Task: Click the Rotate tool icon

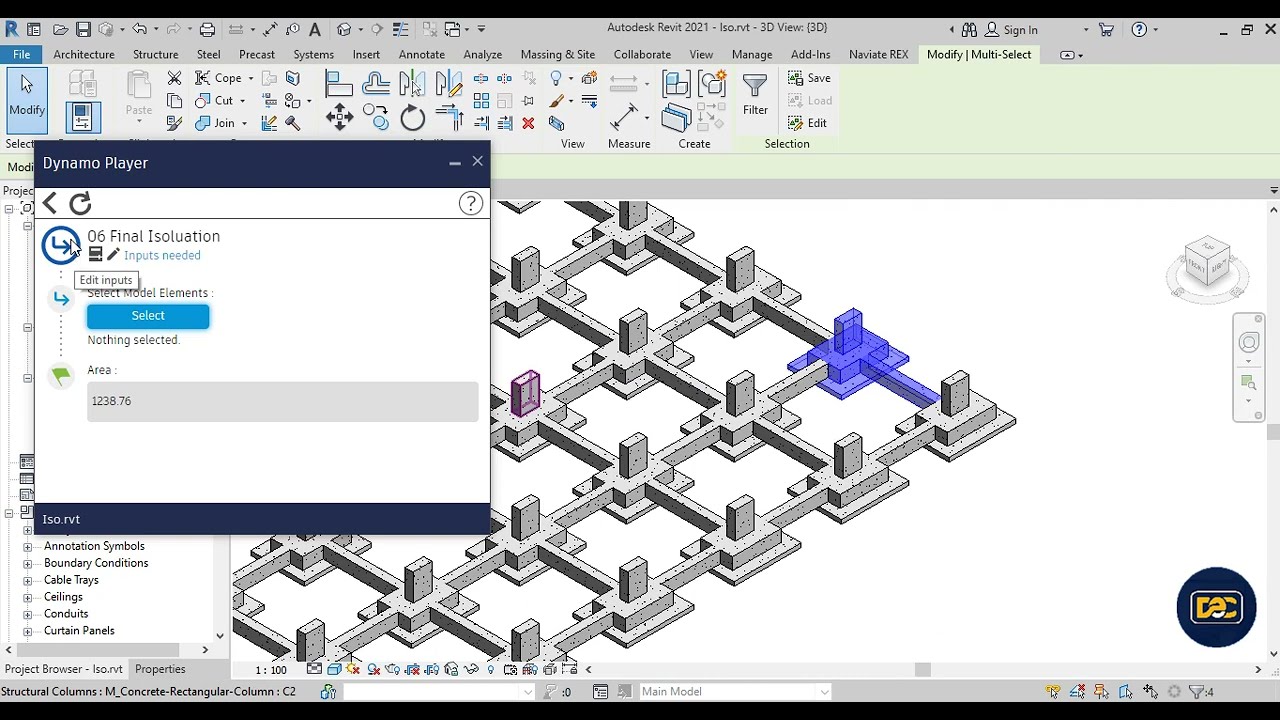Action: coord(412,119)
